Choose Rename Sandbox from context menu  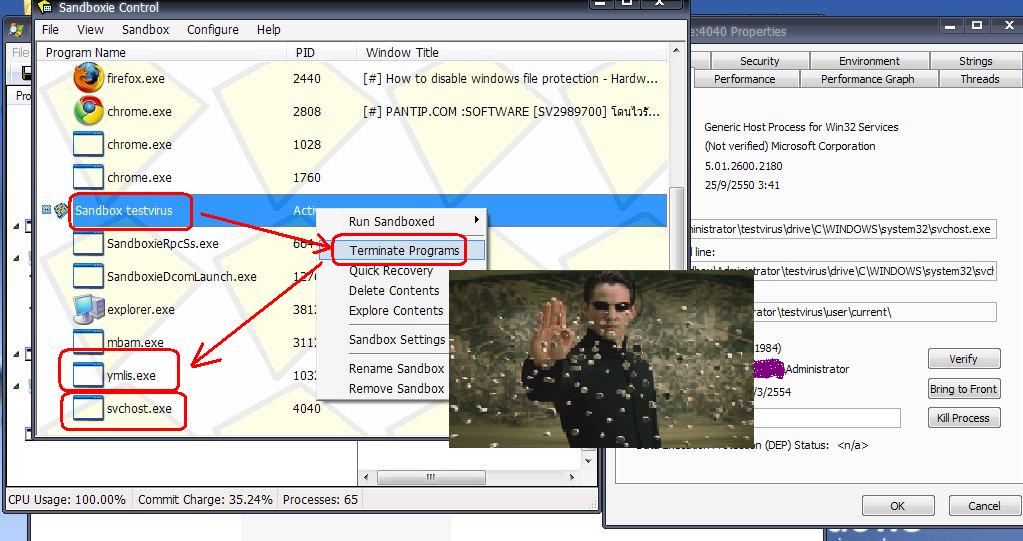pos(396,368)
